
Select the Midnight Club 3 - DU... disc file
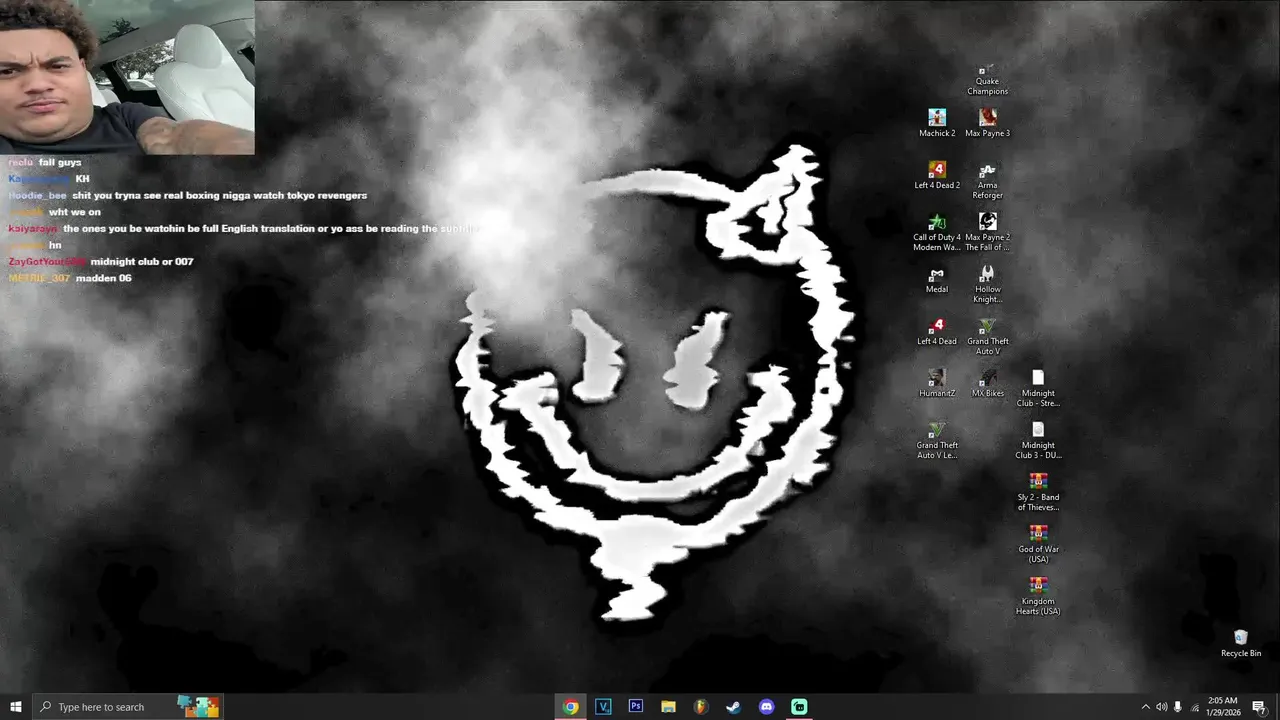1038,440
